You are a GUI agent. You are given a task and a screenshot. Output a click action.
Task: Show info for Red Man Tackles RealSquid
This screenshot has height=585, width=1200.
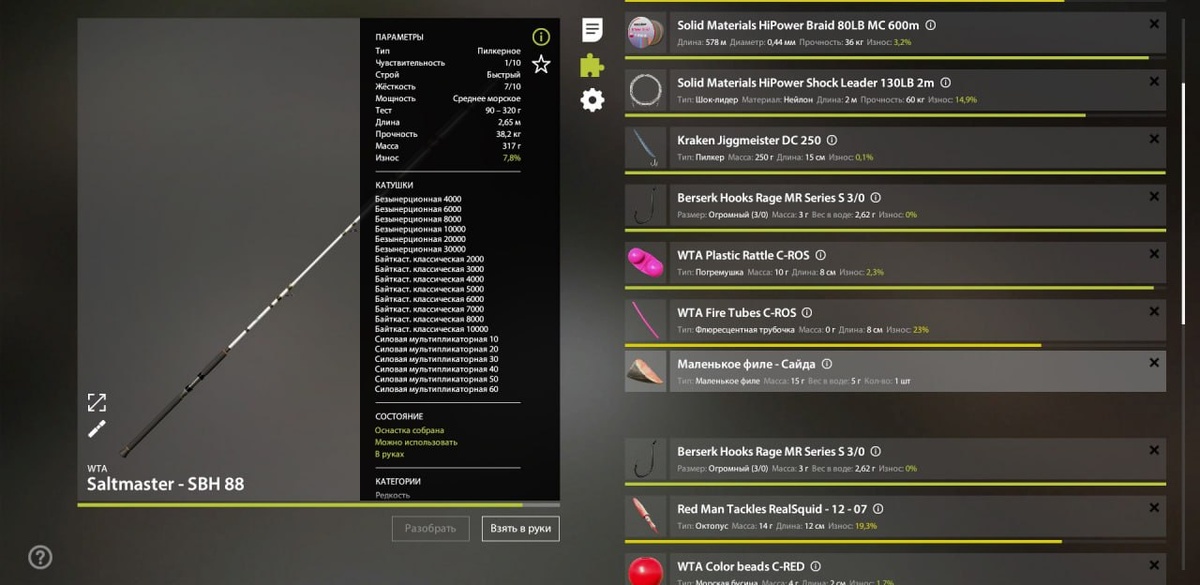(x=878, y=509)
